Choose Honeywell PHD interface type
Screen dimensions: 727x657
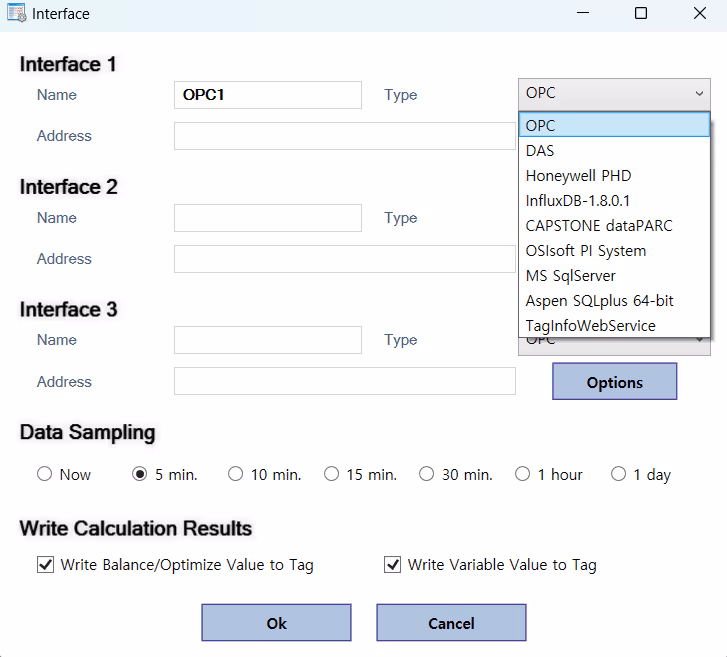614,176
